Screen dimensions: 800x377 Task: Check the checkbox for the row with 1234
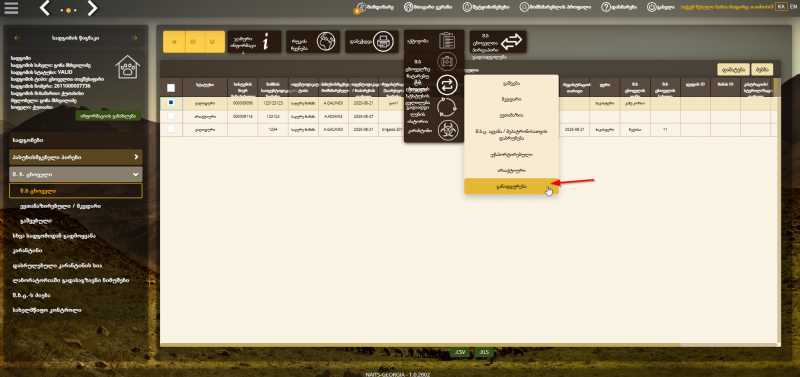point(171,130)
